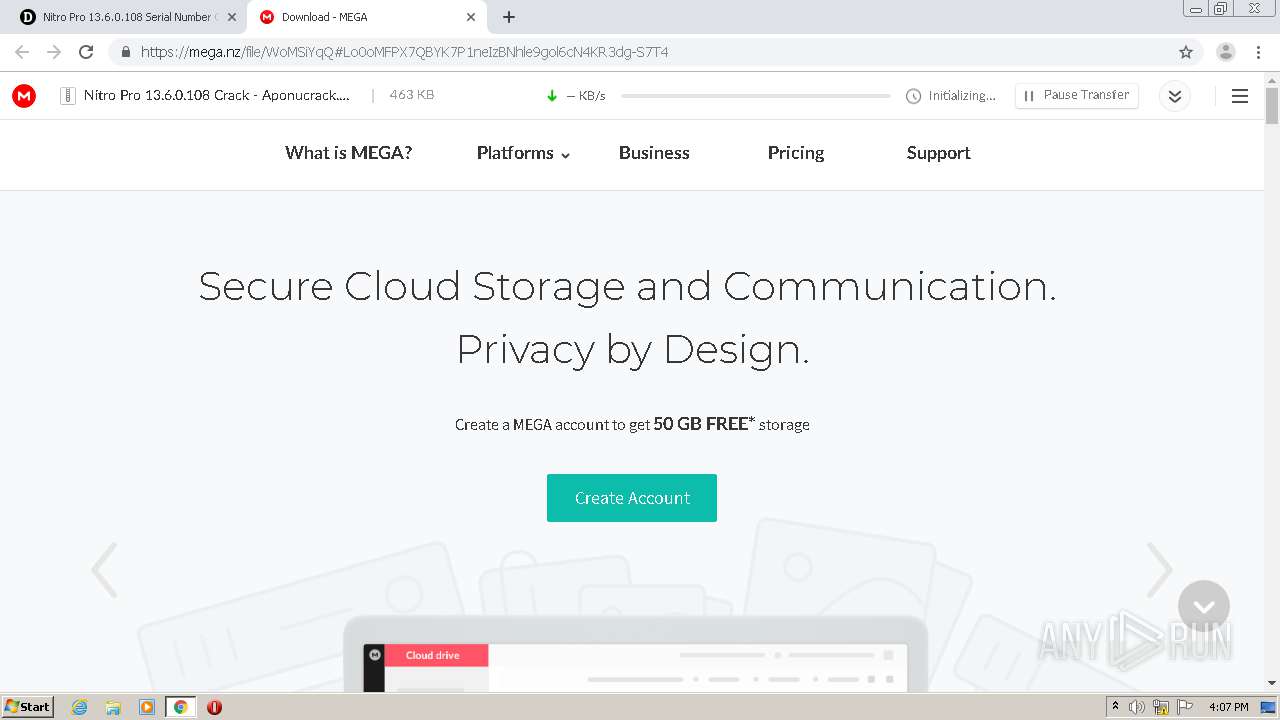1280x720 pixels.
Task: Open the What is MEGA? page
Action: [x=348, y=153]
